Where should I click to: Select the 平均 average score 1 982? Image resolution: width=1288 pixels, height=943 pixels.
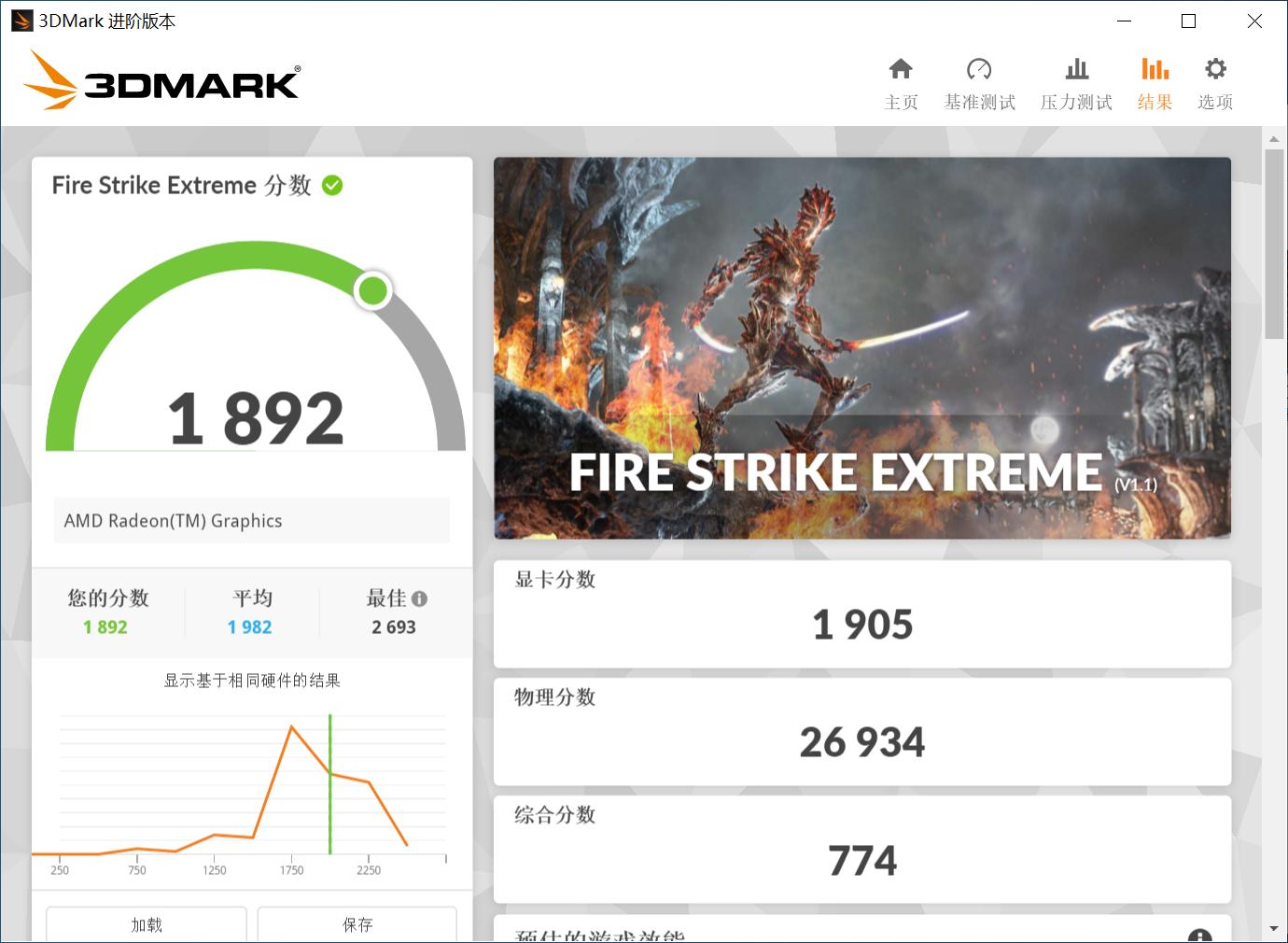[248, 626]
